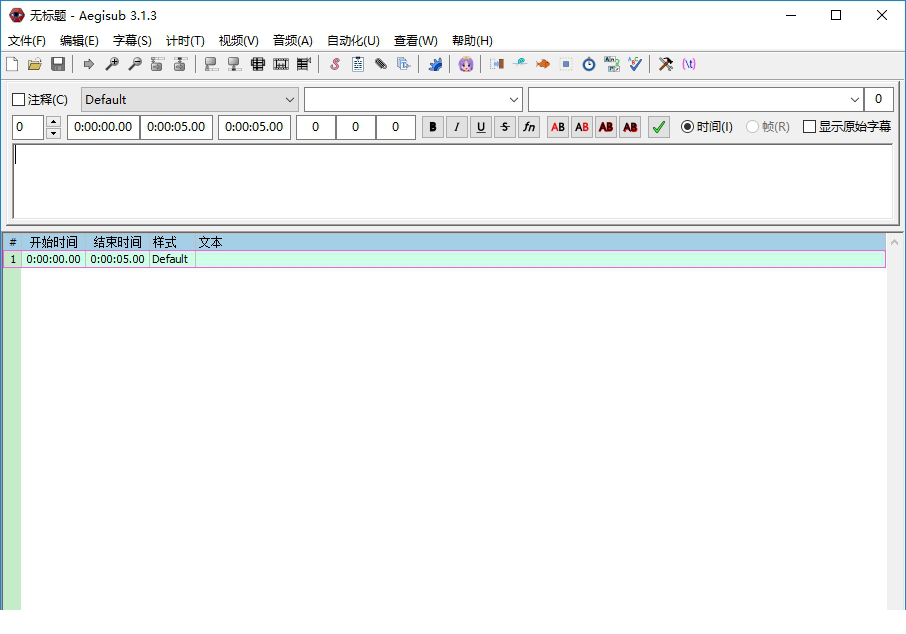Image resolution: width=906 pixels, height=634 pixels.
Task: Open the styling assistant icon
Action: tap(519, 64)
